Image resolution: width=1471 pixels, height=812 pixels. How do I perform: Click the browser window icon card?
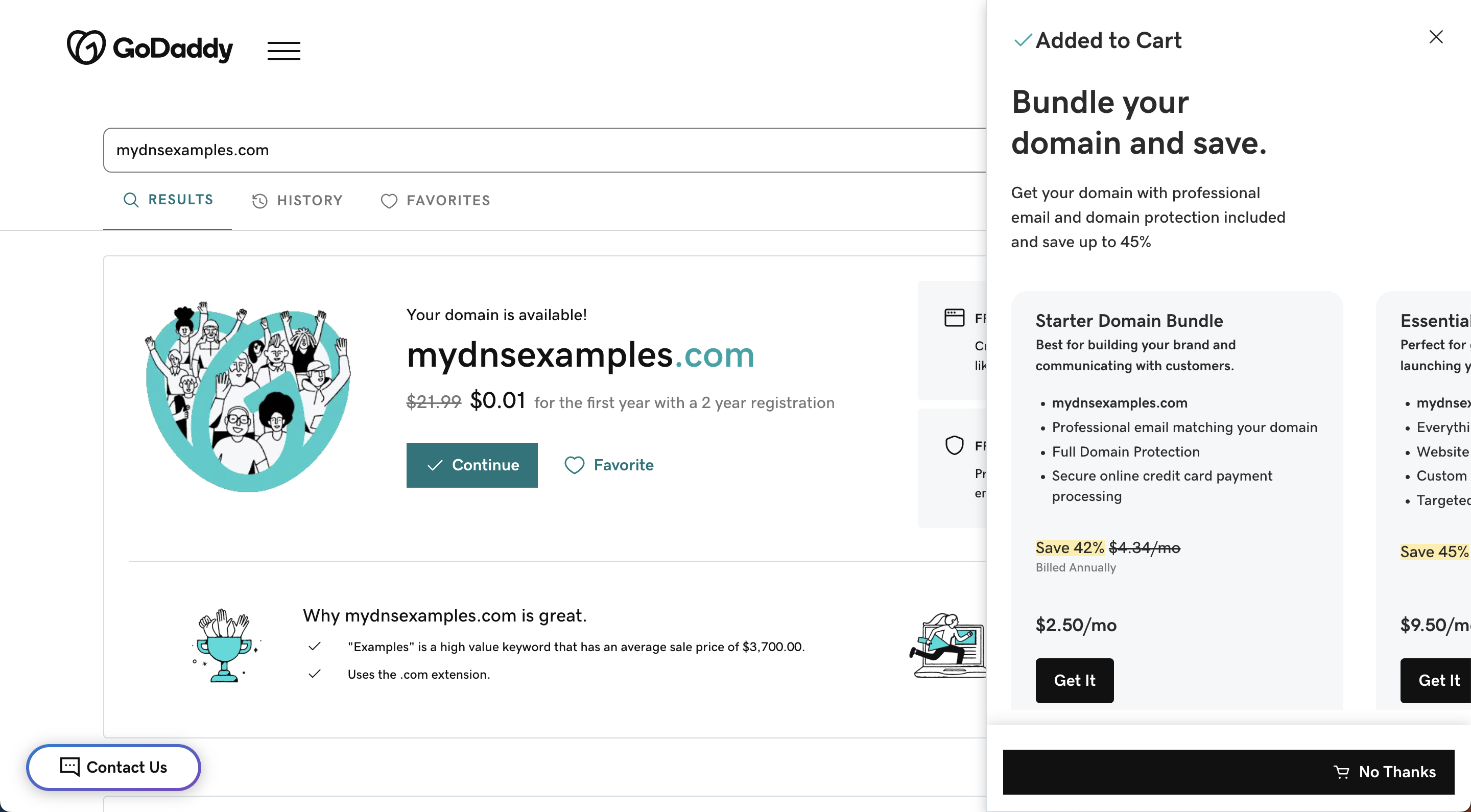coord(954,318)
